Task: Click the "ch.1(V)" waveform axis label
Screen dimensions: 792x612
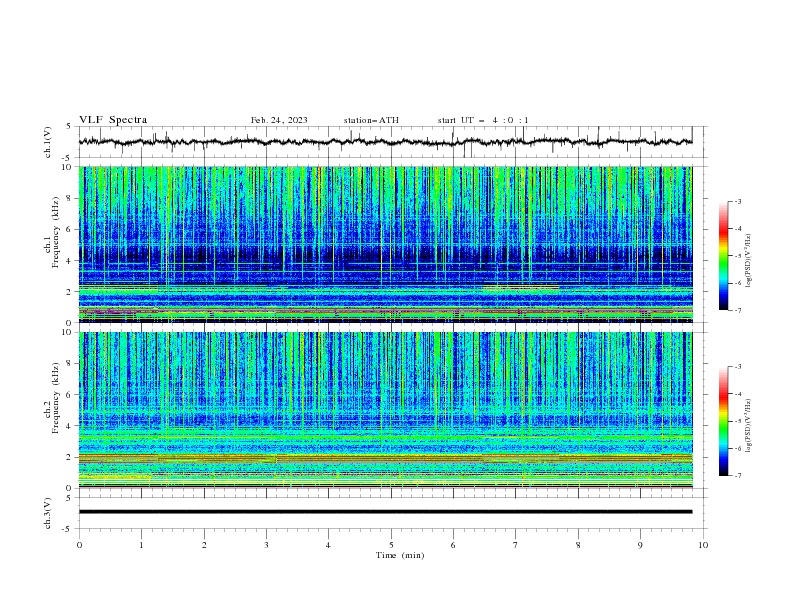Action: coord(48,142)
